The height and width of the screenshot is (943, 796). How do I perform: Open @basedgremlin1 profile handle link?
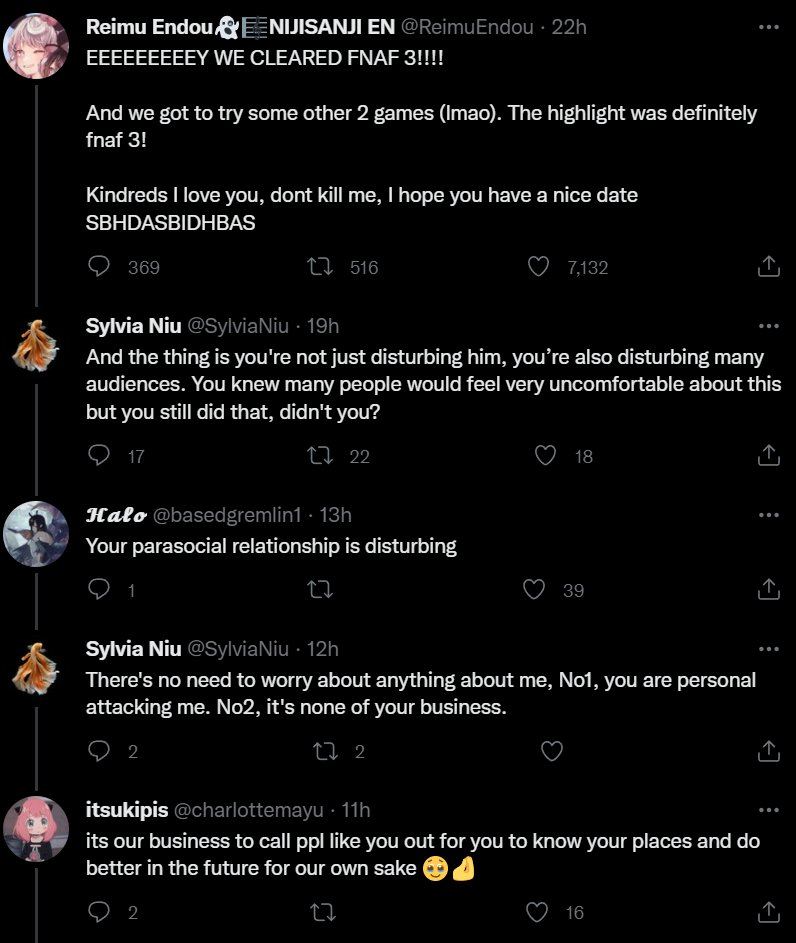pos(224,515)
